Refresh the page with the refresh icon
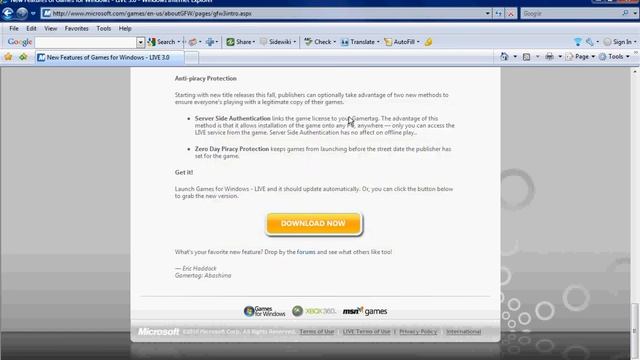This screenshot has width=640, height=360. pos(499,13)
